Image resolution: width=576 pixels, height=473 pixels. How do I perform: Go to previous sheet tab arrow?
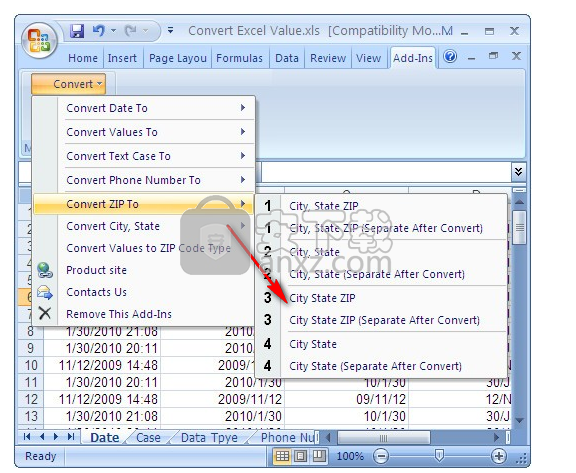(x=42, y=436)
